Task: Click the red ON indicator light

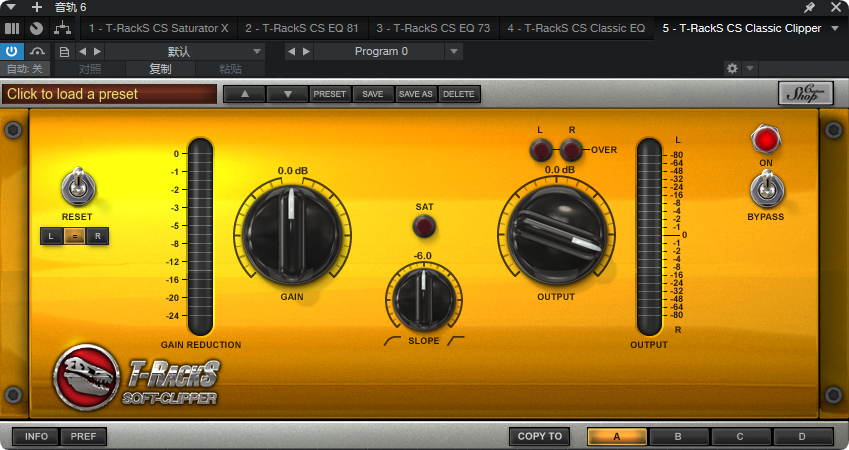Action: 766,140
